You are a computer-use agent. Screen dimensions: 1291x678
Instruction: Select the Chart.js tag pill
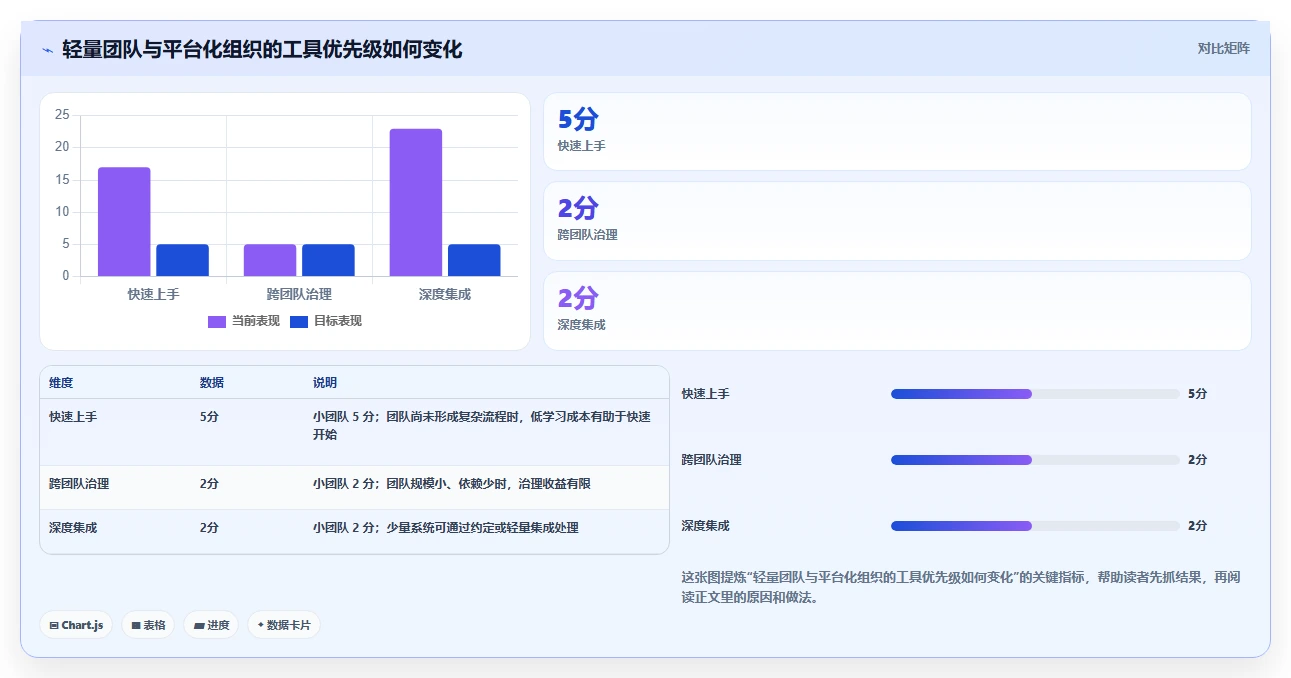click(77, 625)
